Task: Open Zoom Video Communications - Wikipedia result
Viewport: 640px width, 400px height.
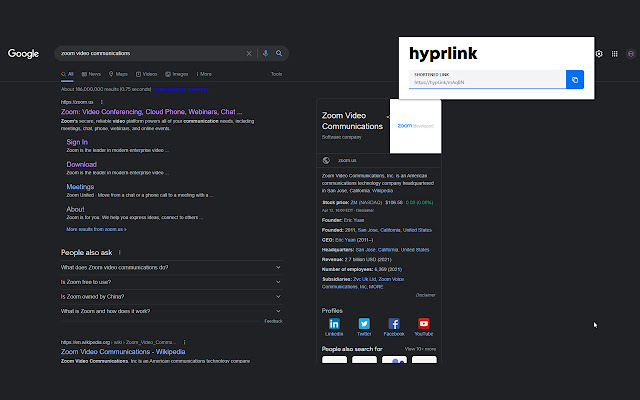Action: coord(123,352)
